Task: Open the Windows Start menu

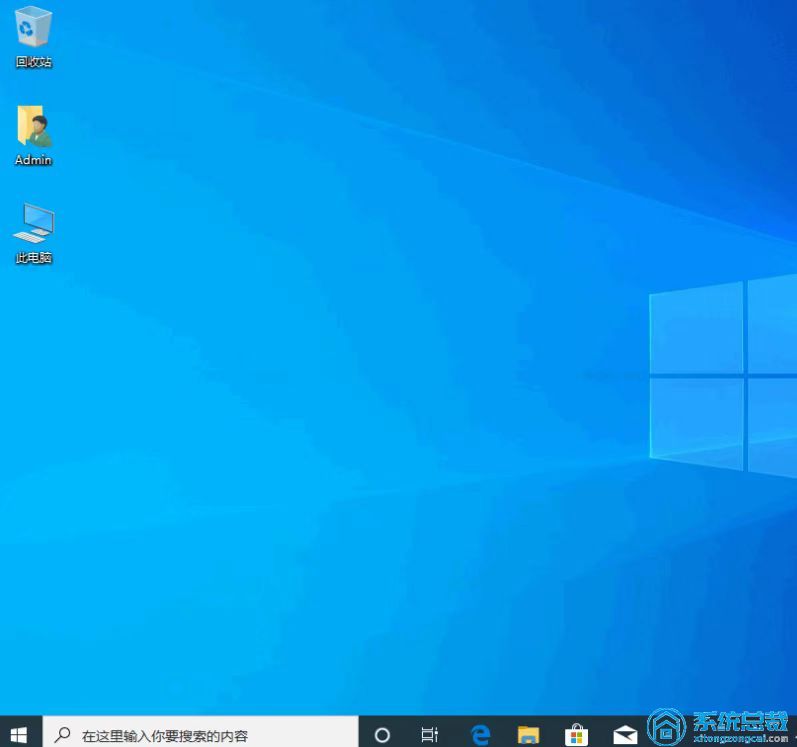Action: pos(20,735)
